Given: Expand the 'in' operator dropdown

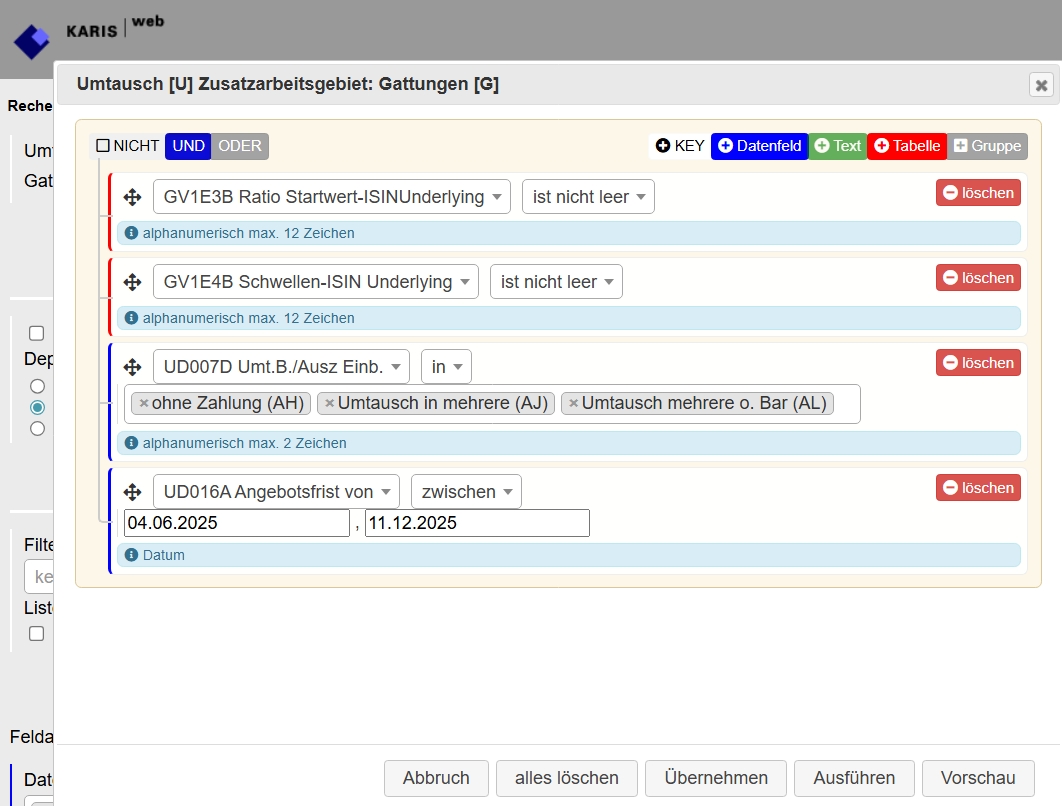Looking at the screenshot, I should pyautogui.click(x=446, y=367).
